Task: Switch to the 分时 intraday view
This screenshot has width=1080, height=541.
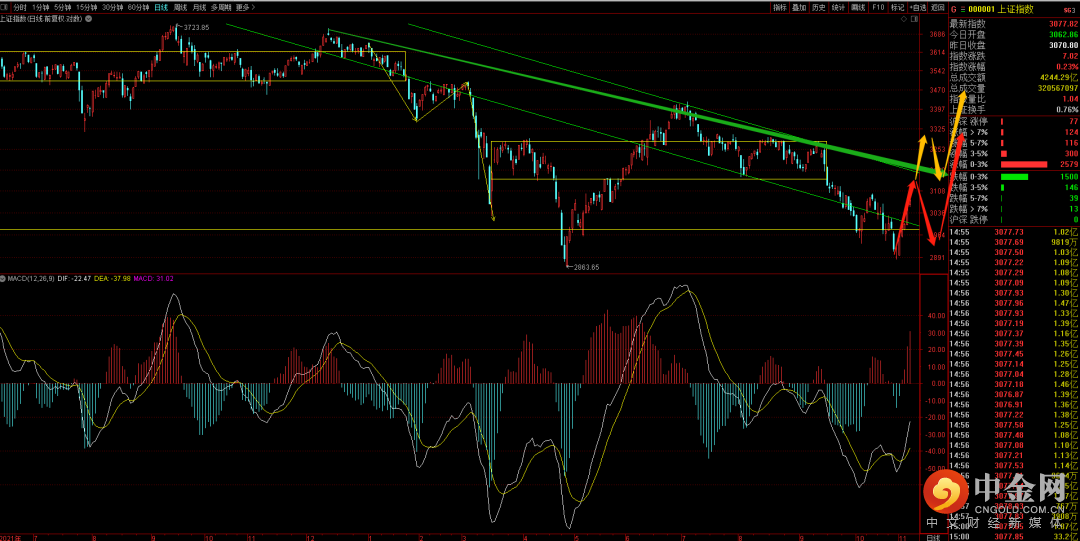Action: click(20, 6)
